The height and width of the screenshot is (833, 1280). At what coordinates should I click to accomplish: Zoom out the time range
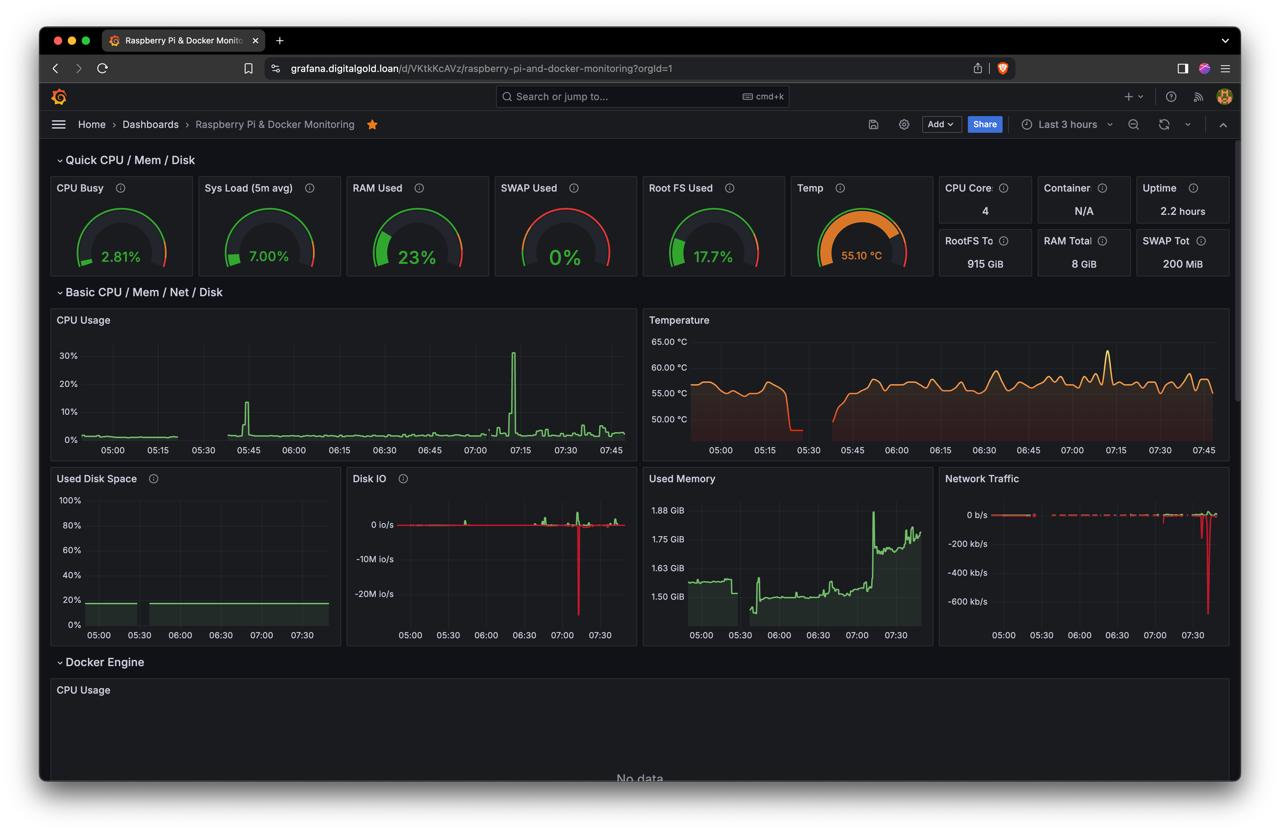click(x=1134, y=124)
